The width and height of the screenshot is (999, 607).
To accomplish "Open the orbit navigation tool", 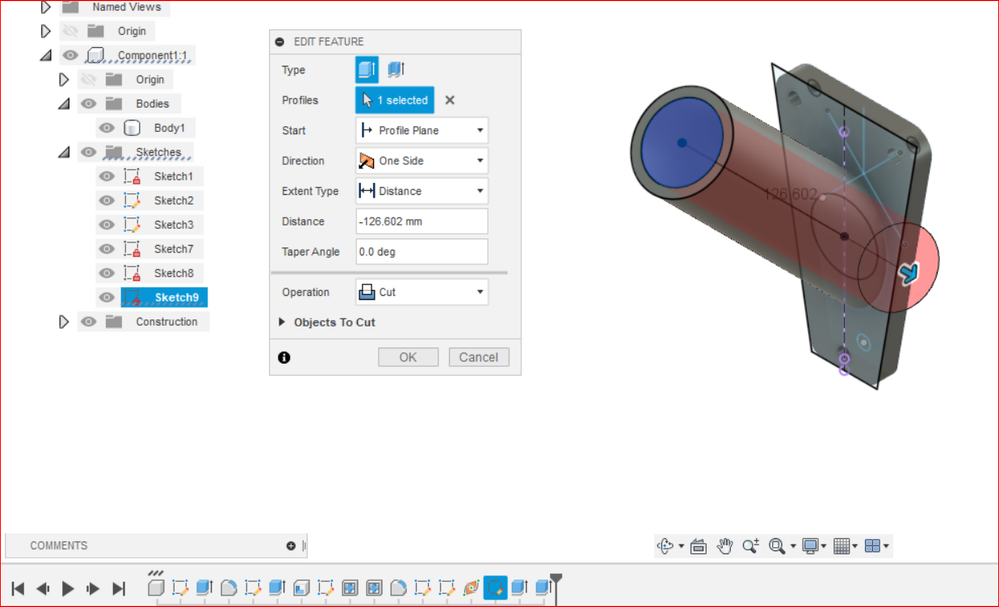I will pyautogui.click(x=665, y=546).
